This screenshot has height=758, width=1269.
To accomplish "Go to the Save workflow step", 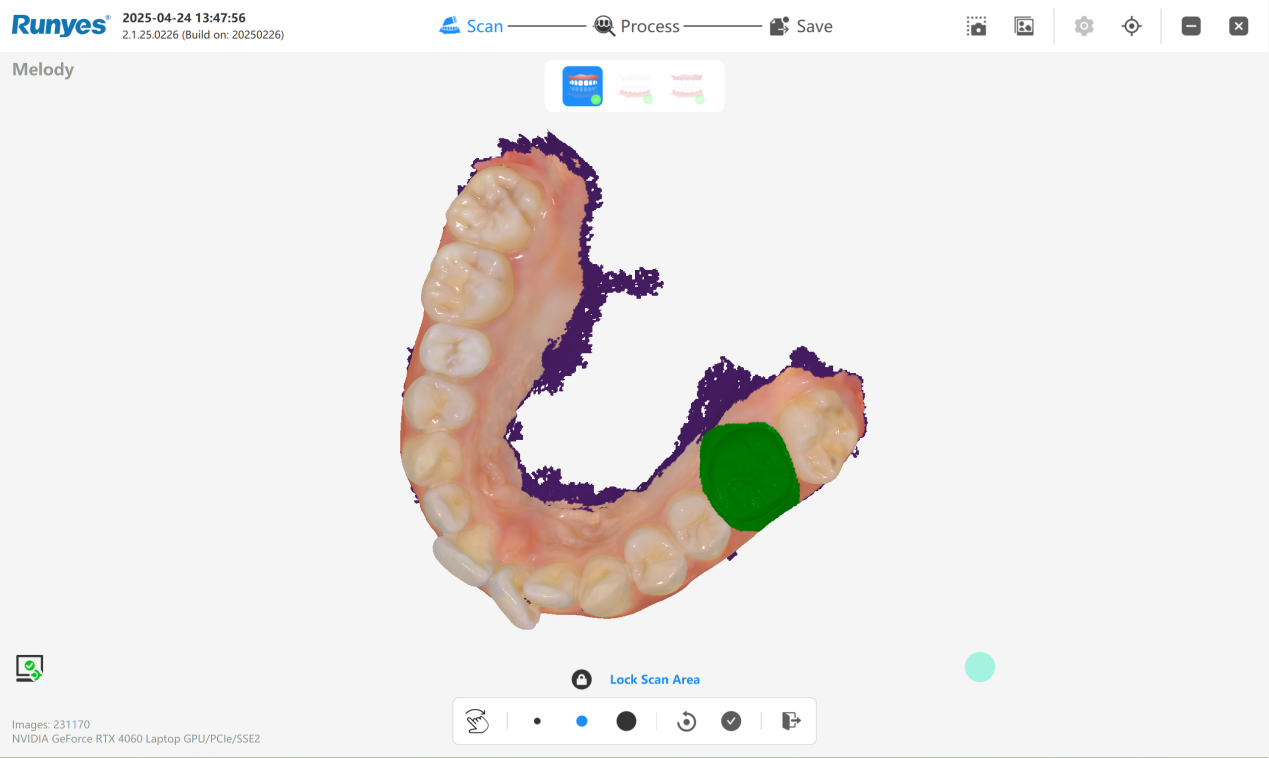I will tap(800, 26).
